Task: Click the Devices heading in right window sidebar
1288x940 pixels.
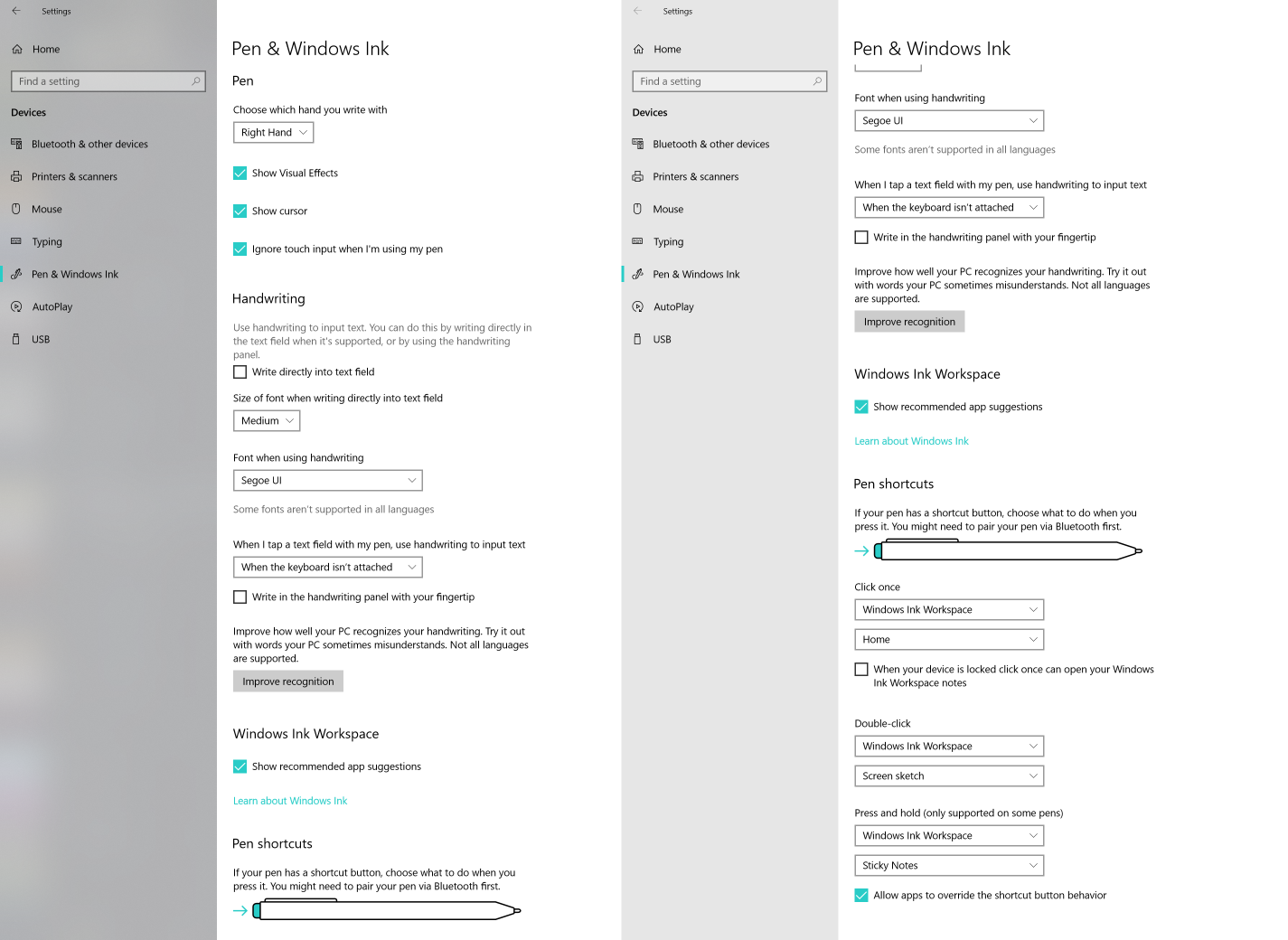Action: (650, 113)
